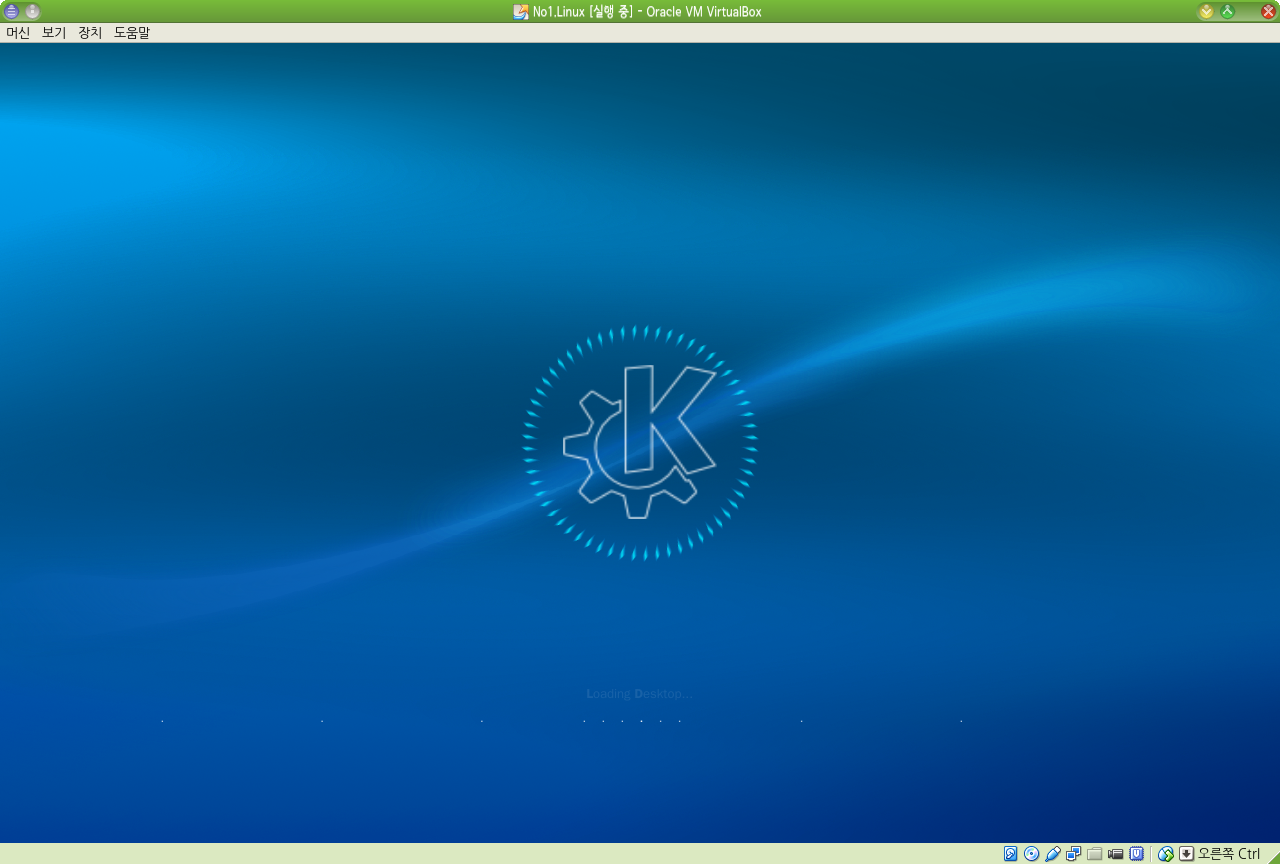Open the 머신 menu
Image resolution: width=1280 pixels, height=864 pixels.
(x=18, y=33)
